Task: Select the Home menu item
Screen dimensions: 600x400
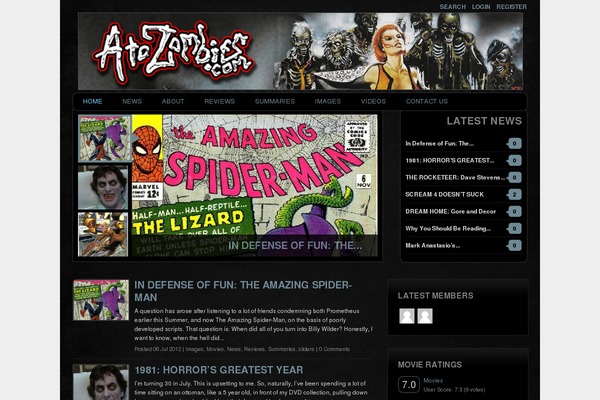Action: coord(92,101)
